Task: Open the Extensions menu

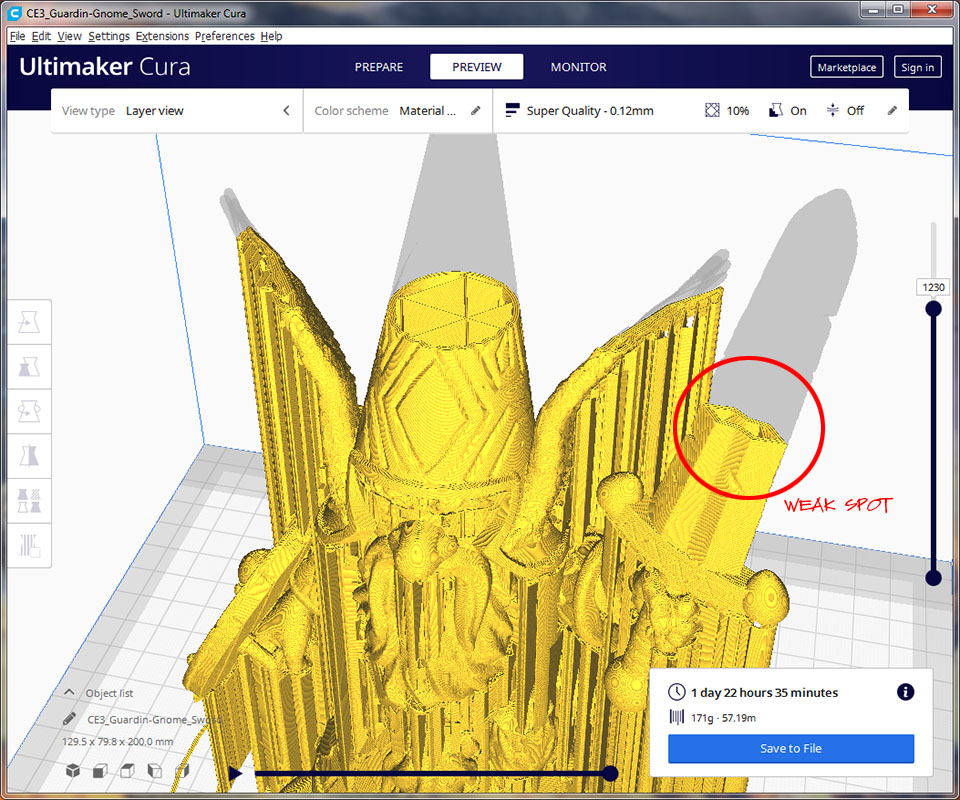Action: click(162, 36)
